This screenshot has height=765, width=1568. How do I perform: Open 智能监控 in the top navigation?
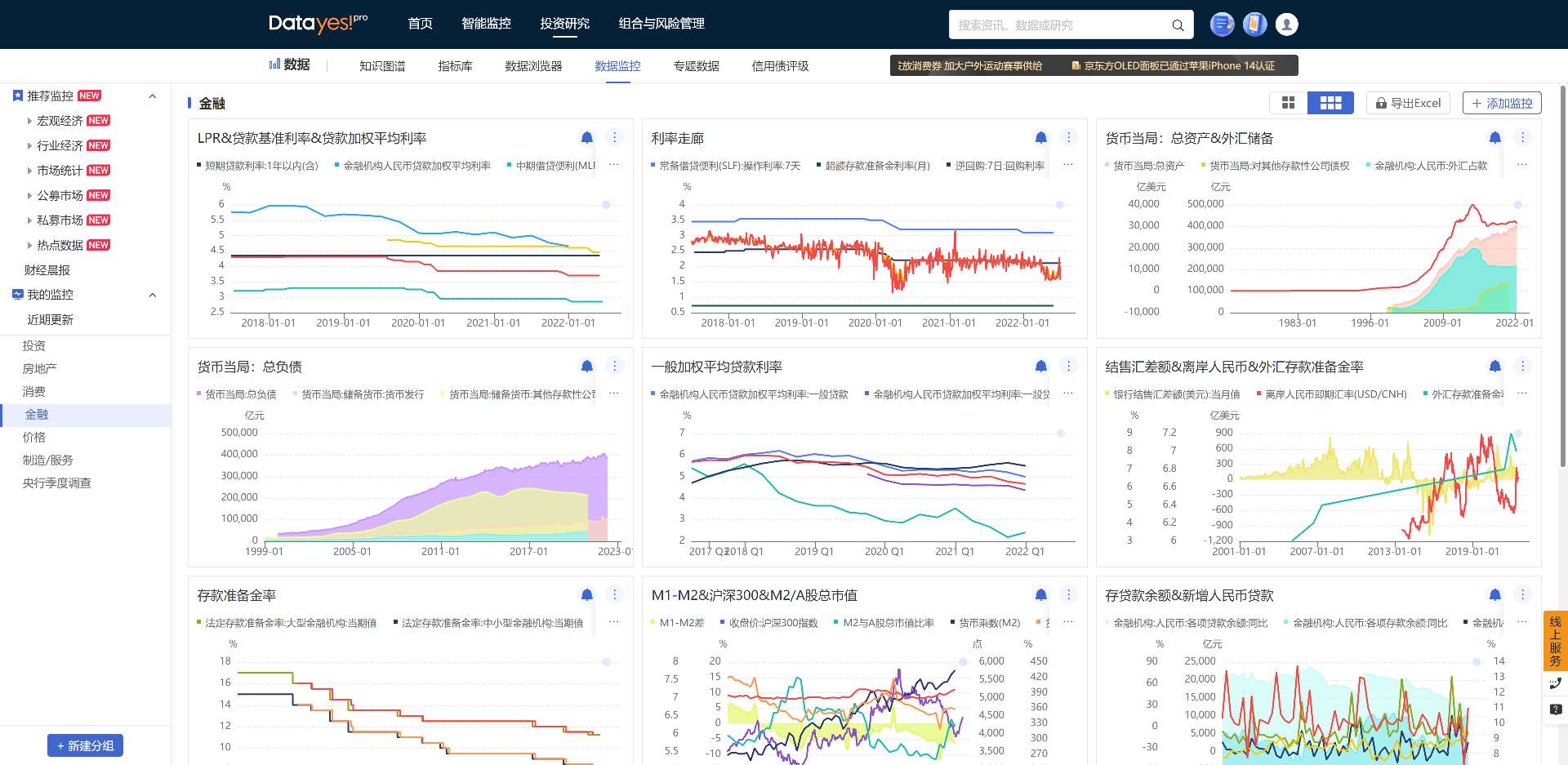click(x=486, y=24)
